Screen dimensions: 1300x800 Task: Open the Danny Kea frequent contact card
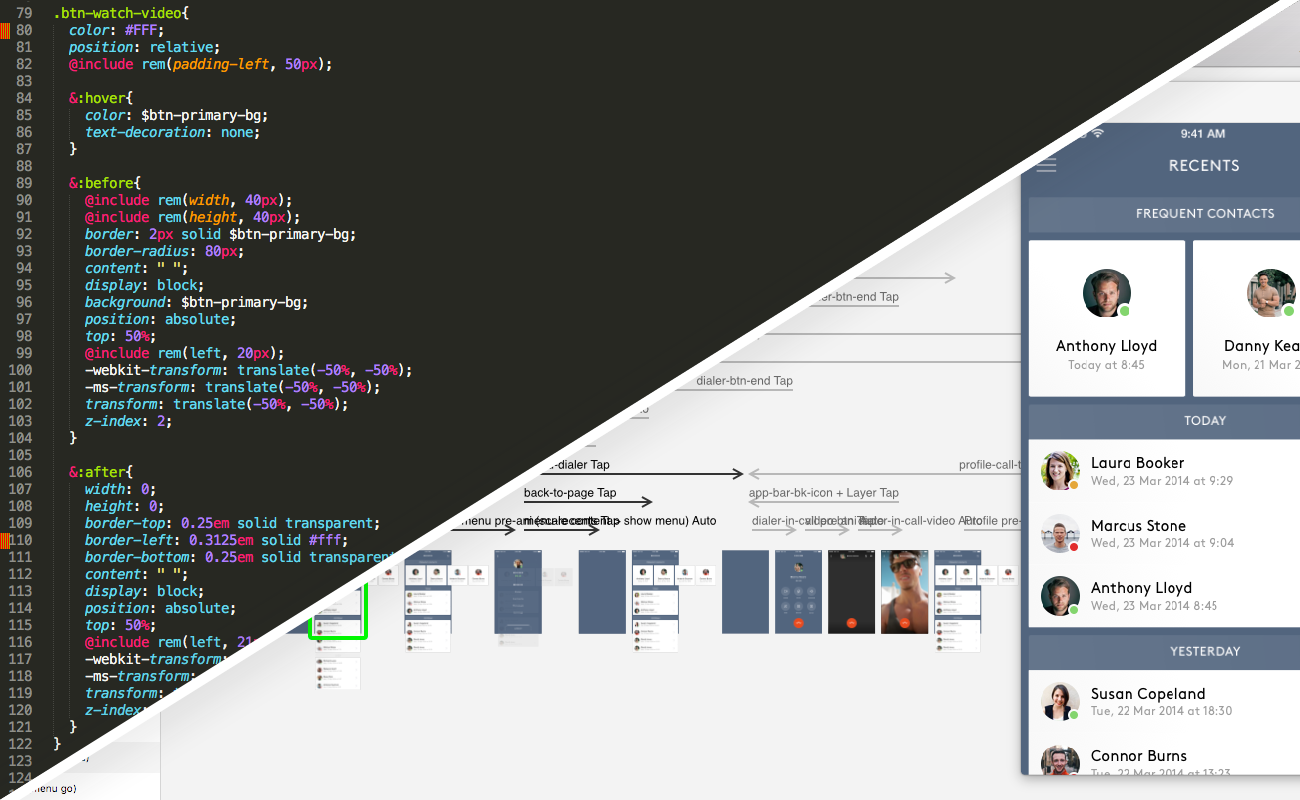(1246, 318)
